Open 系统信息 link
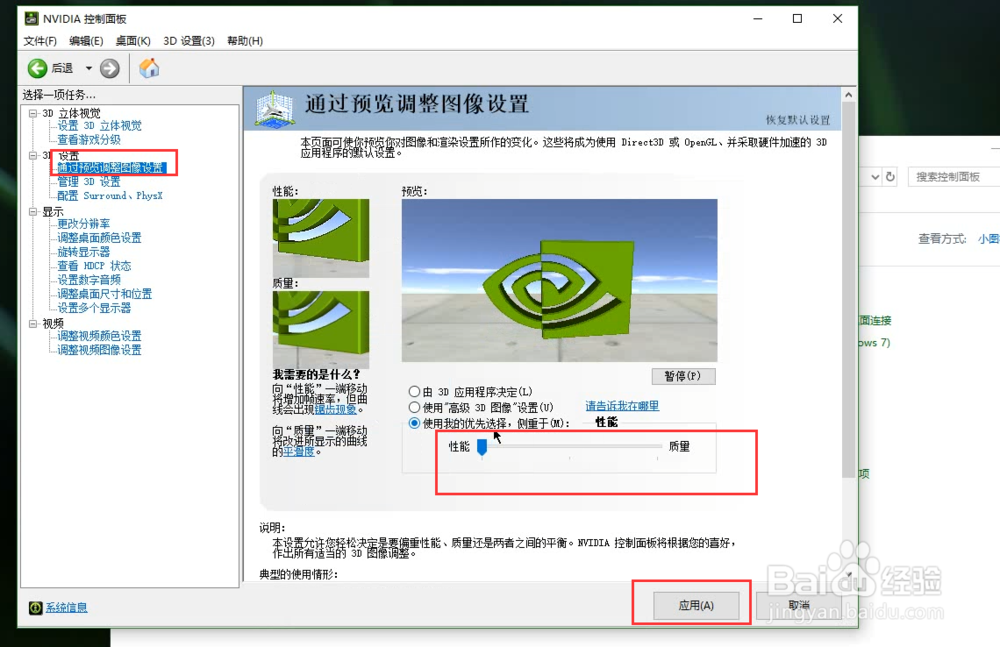The image size is (1000, 647). coord(66,607)
